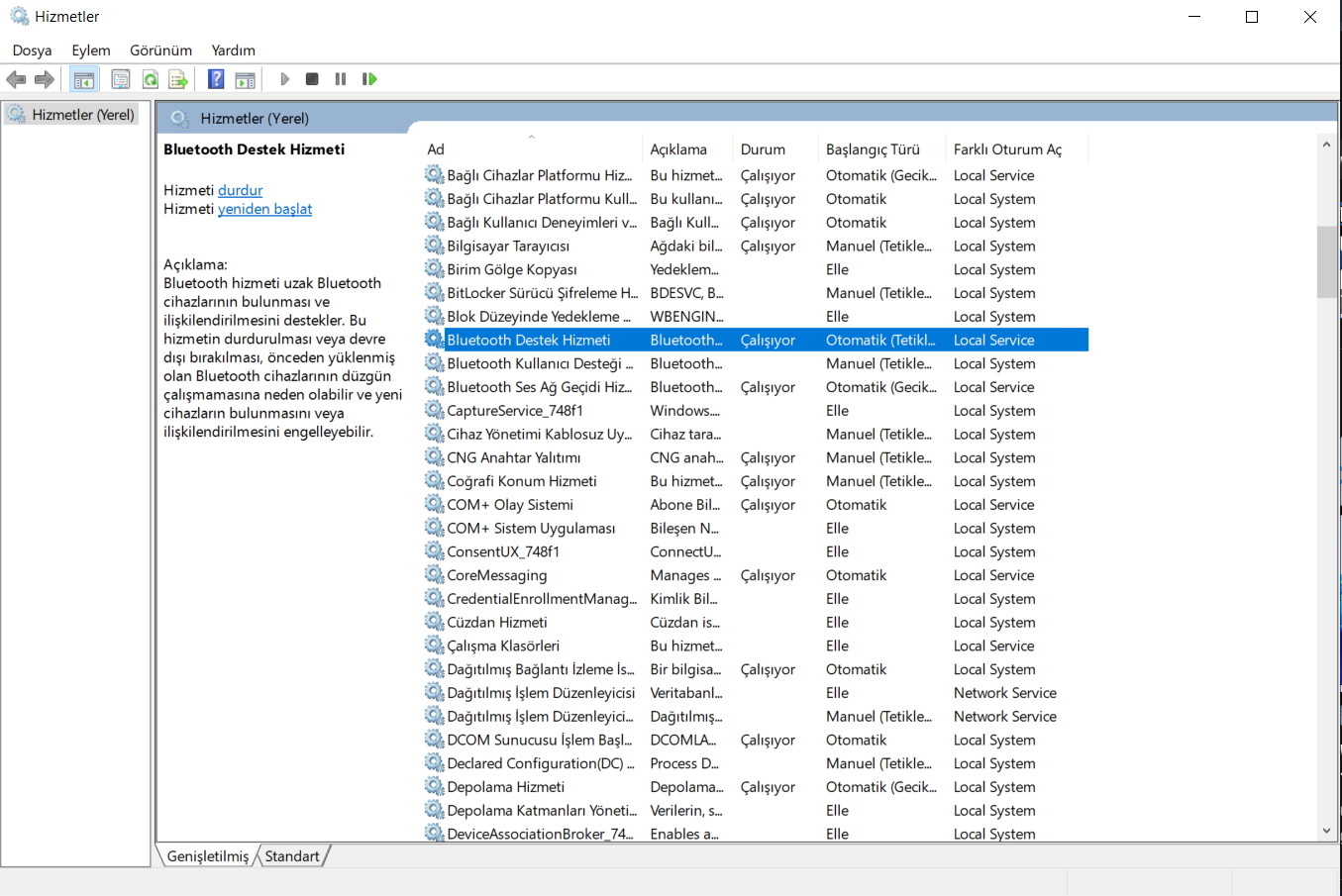Click the durdur link to stop the service

tap(241, 190)
